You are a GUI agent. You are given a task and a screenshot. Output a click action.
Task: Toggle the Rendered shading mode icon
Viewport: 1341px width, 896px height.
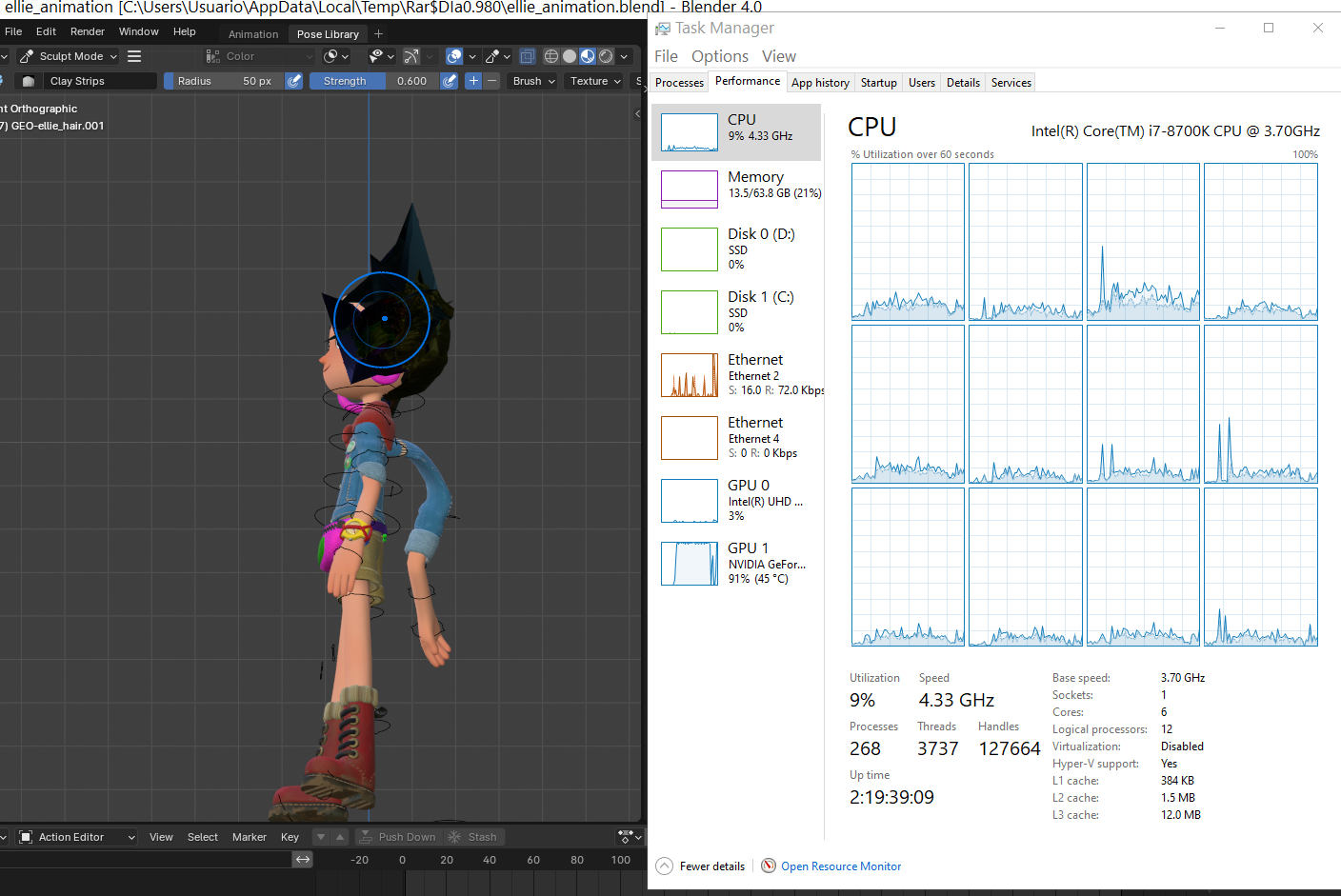tap(607, 56)
